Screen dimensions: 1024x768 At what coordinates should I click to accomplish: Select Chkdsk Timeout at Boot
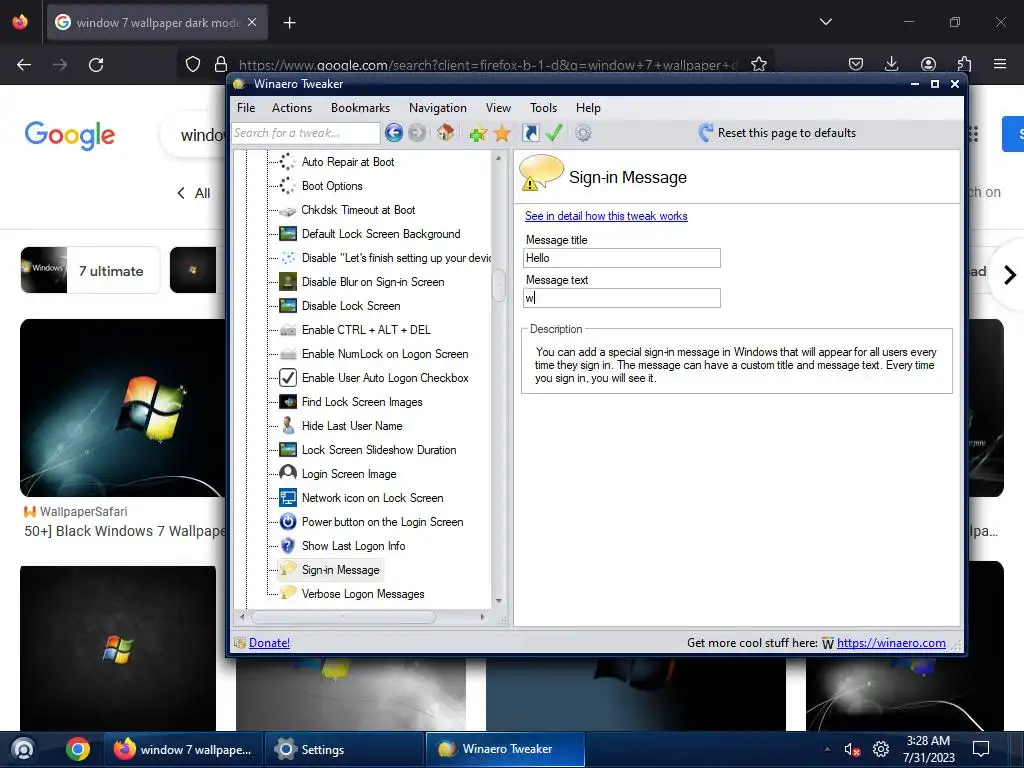pos(358,210)
